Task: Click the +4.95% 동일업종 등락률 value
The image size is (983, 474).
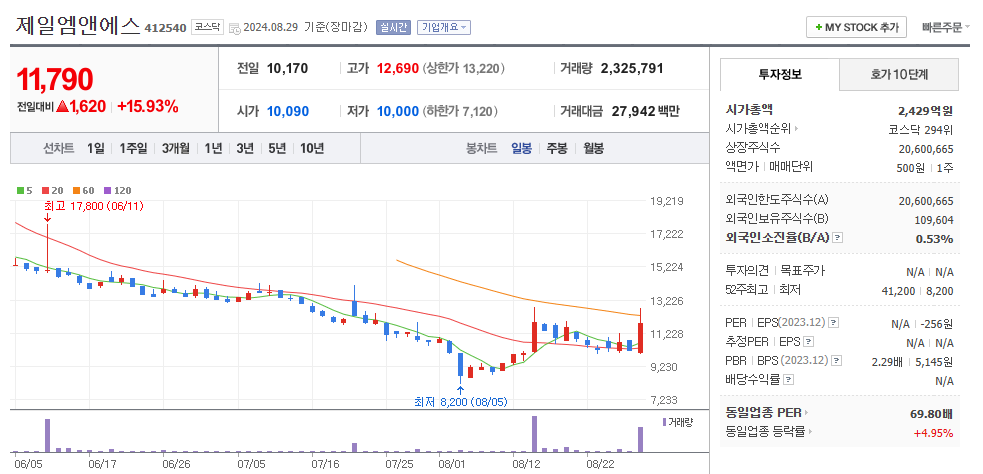Action: click(933, 433)
